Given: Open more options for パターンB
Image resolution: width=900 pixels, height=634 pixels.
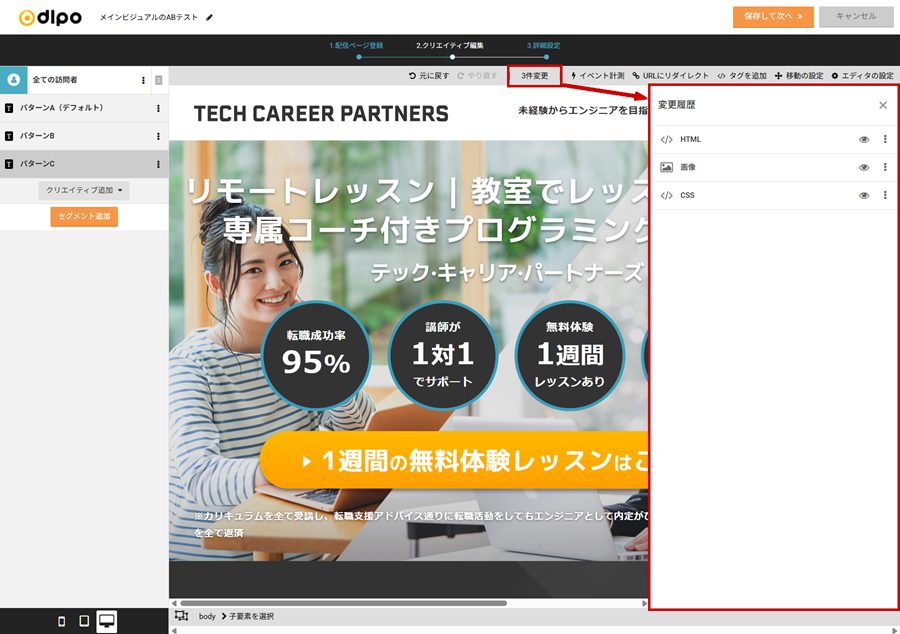Looking at the screenshot, I should pyautogui.click(x=158, y=137).
